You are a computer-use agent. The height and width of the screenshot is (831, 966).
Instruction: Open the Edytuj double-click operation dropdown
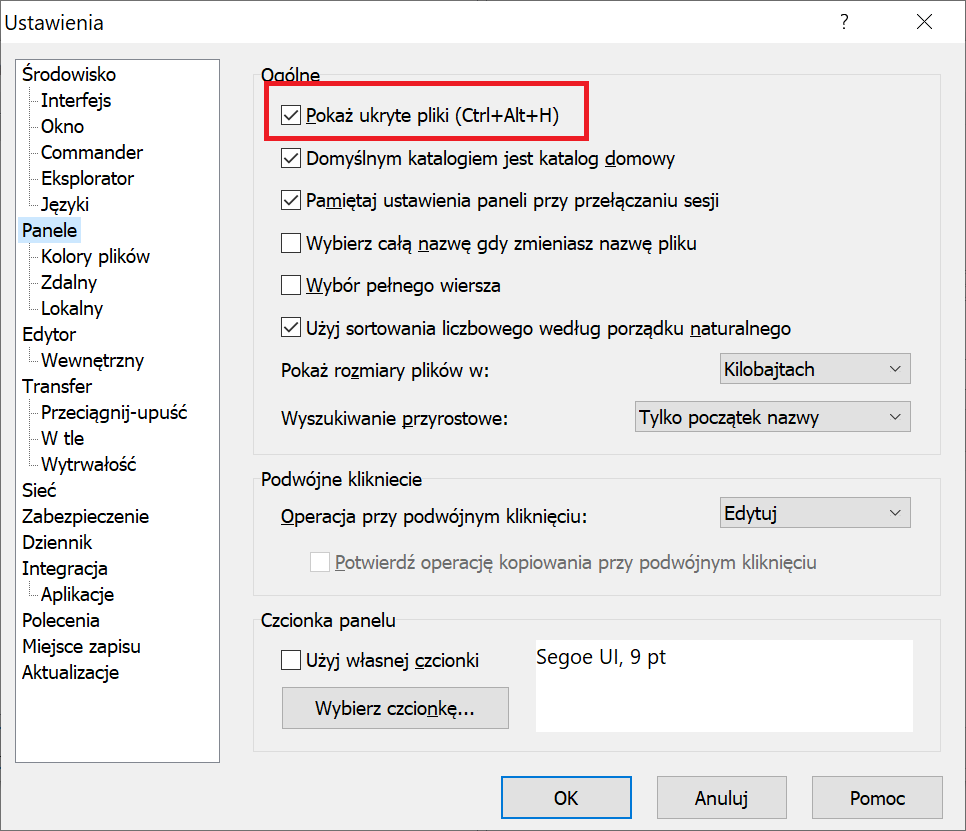[814, 514]
